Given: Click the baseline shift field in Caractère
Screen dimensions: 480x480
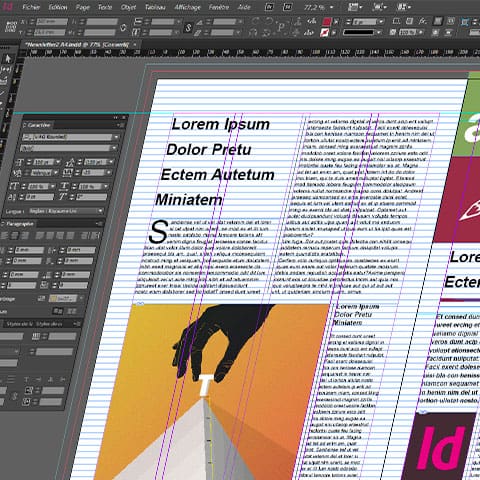Looking at the screenshot, I should click(x=39, y=197).
